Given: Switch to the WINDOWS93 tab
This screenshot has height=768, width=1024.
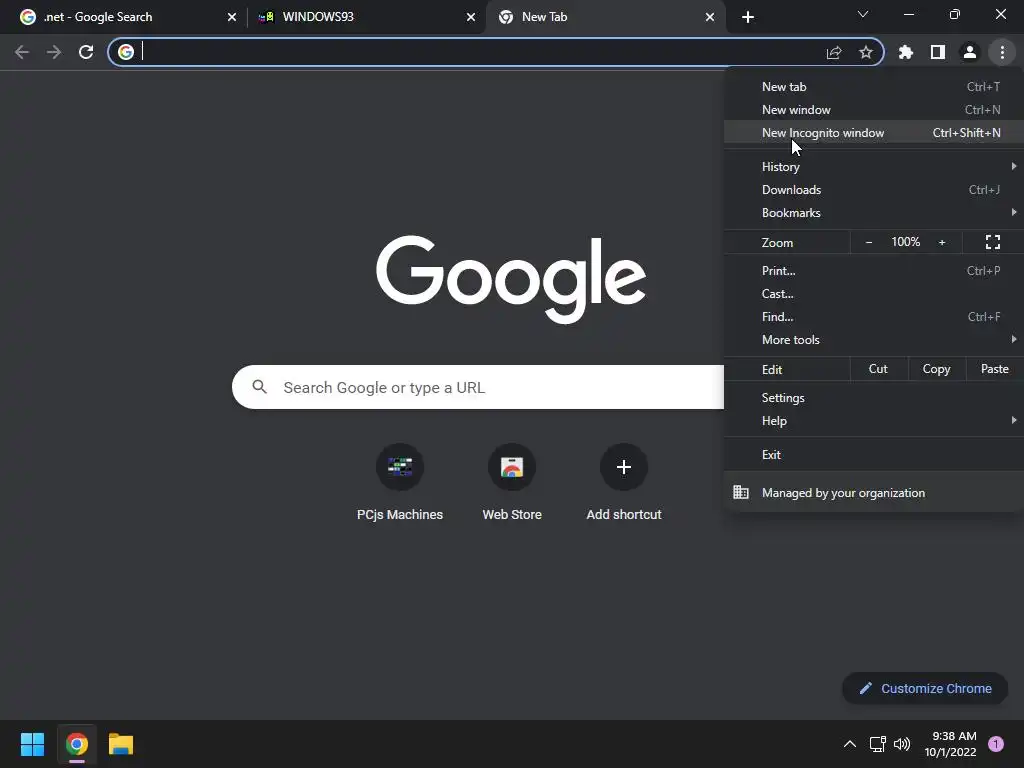Looking at the screenshot, I should [x=366, y=17].
